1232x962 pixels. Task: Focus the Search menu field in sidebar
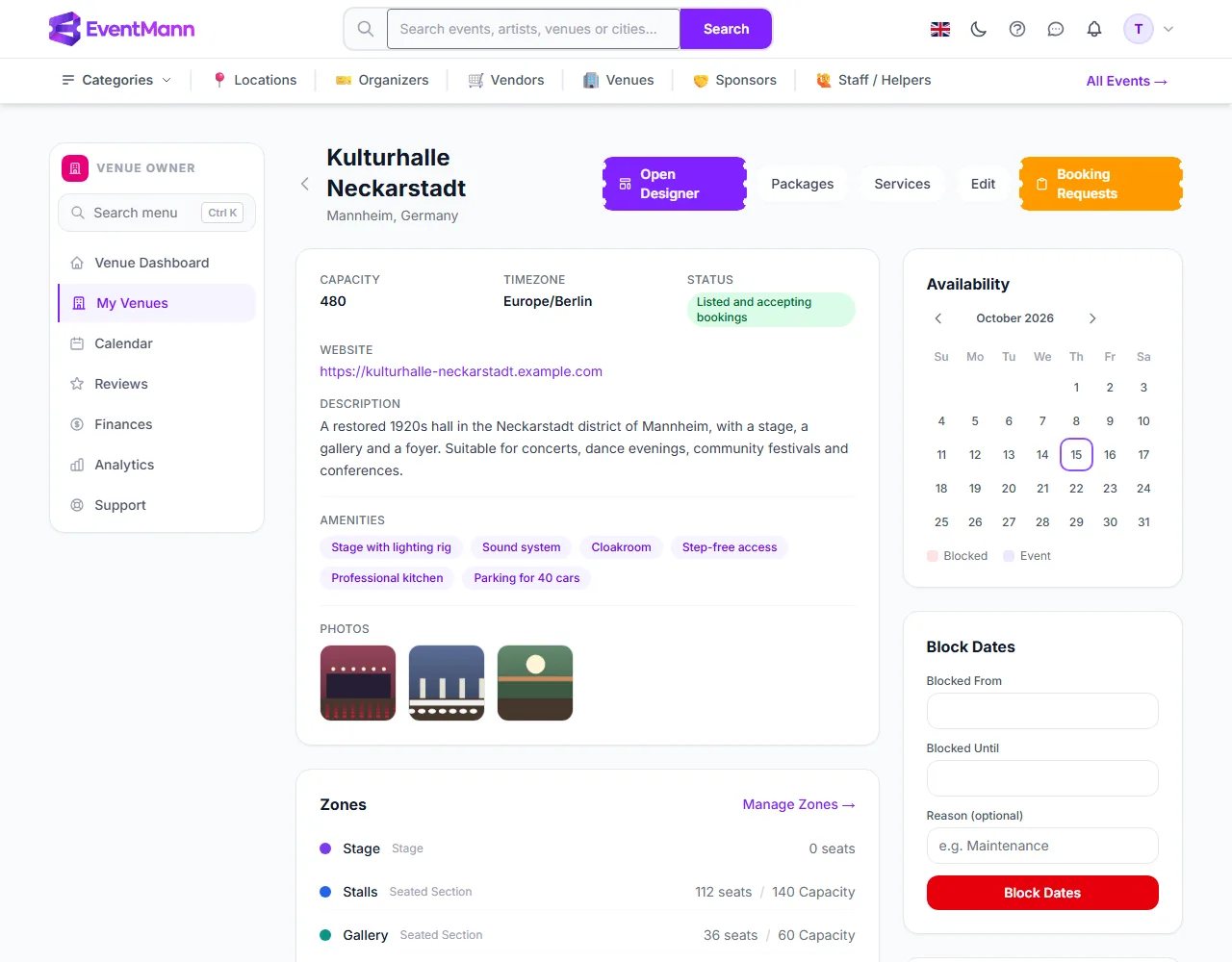[x=157, y=213]
